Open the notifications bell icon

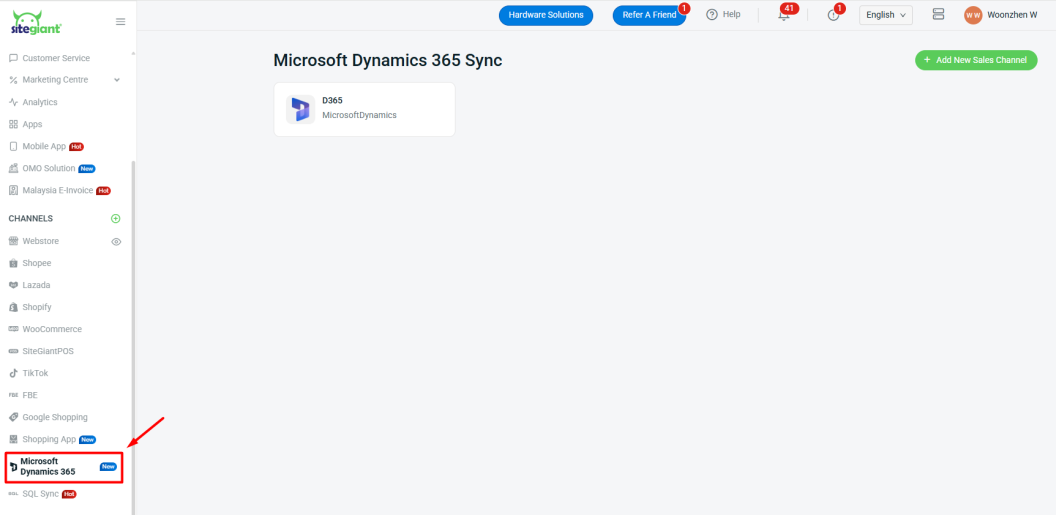click(784, 15)
